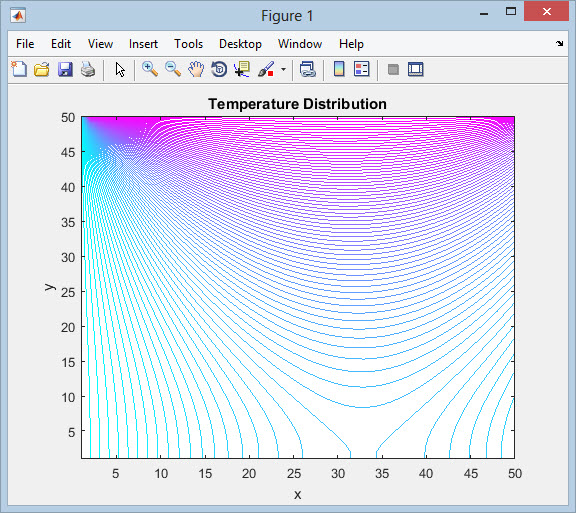
Task: Activate the Data Cursor tool
Action: click(x=242, y=69)
